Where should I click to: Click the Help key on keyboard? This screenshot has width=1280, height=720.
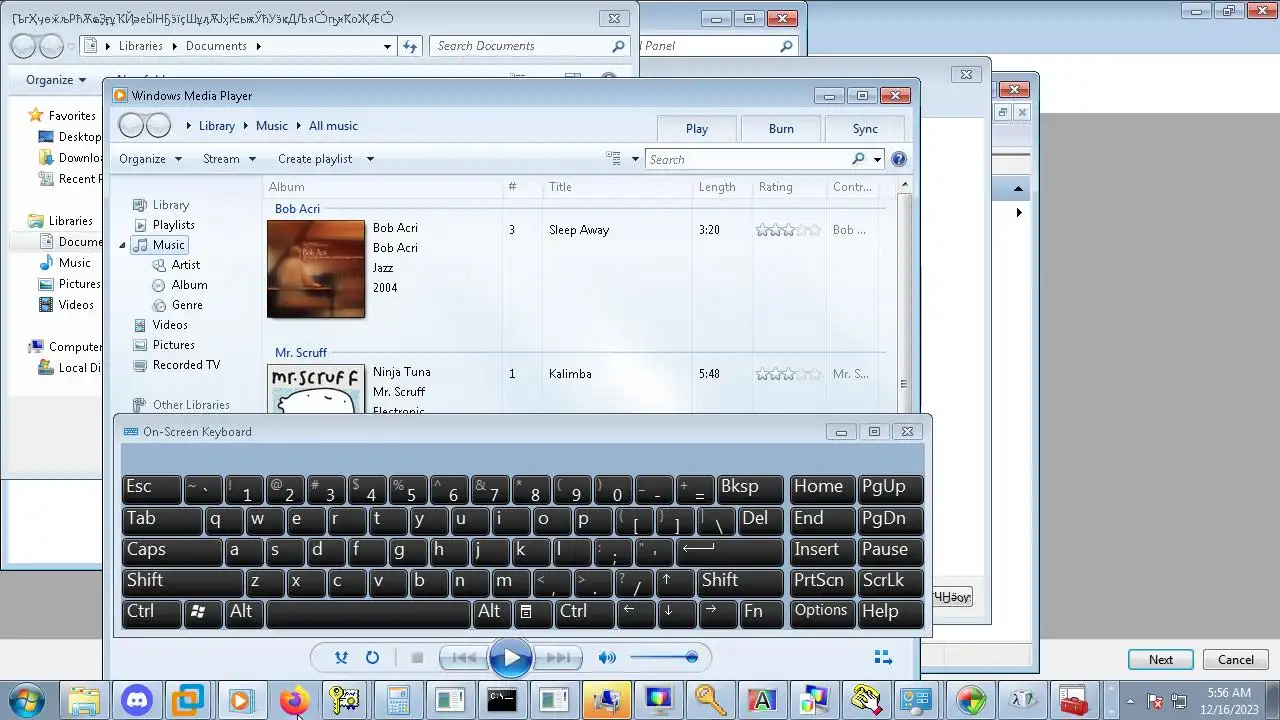coord(890,612)
